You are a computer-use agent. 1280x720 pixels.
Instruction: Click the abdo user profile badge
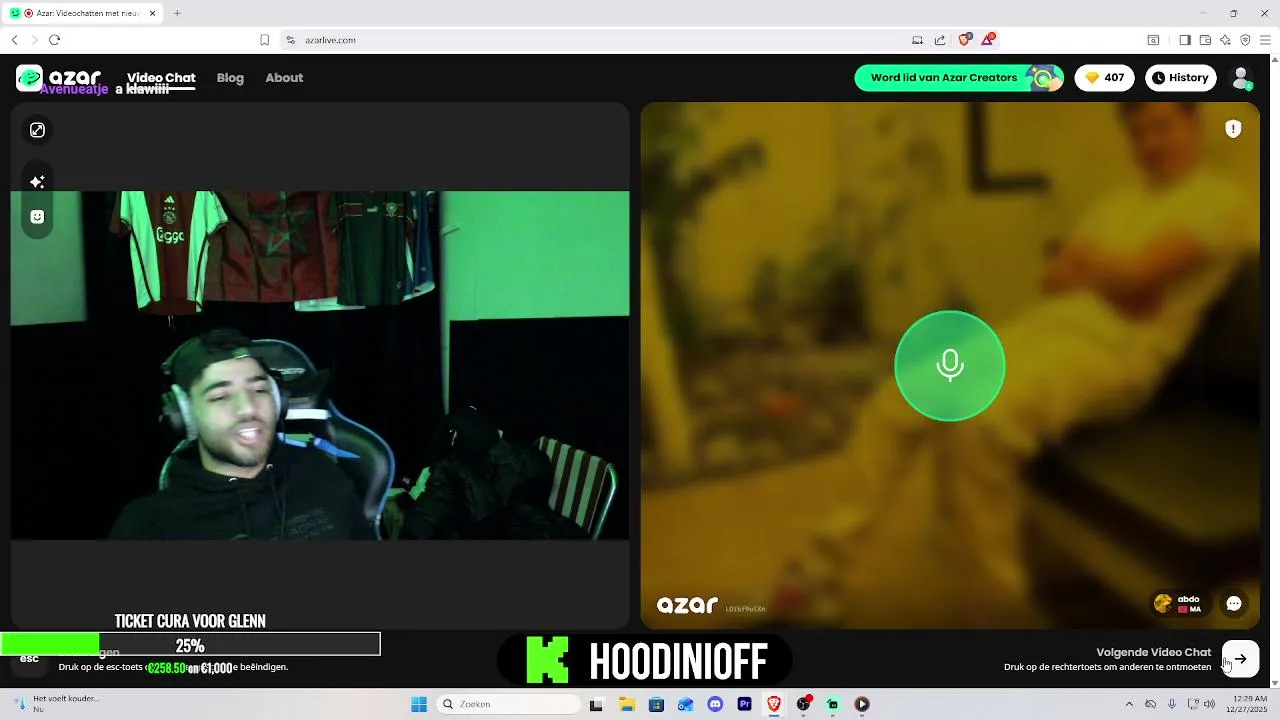pyautogui.click(x=1178, y=603)
